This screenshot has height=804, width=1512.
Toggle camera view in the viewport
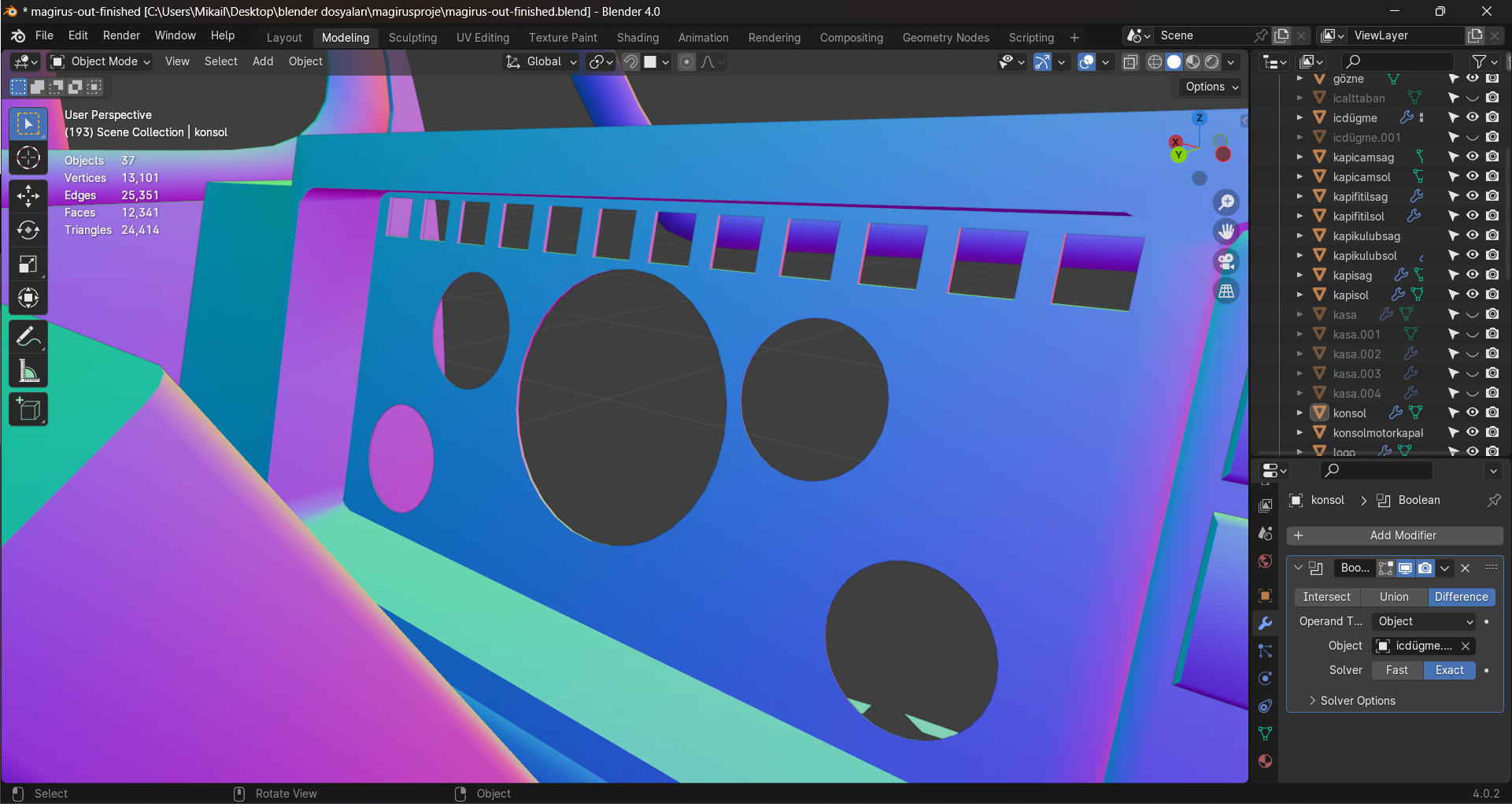click(1225, 261)
